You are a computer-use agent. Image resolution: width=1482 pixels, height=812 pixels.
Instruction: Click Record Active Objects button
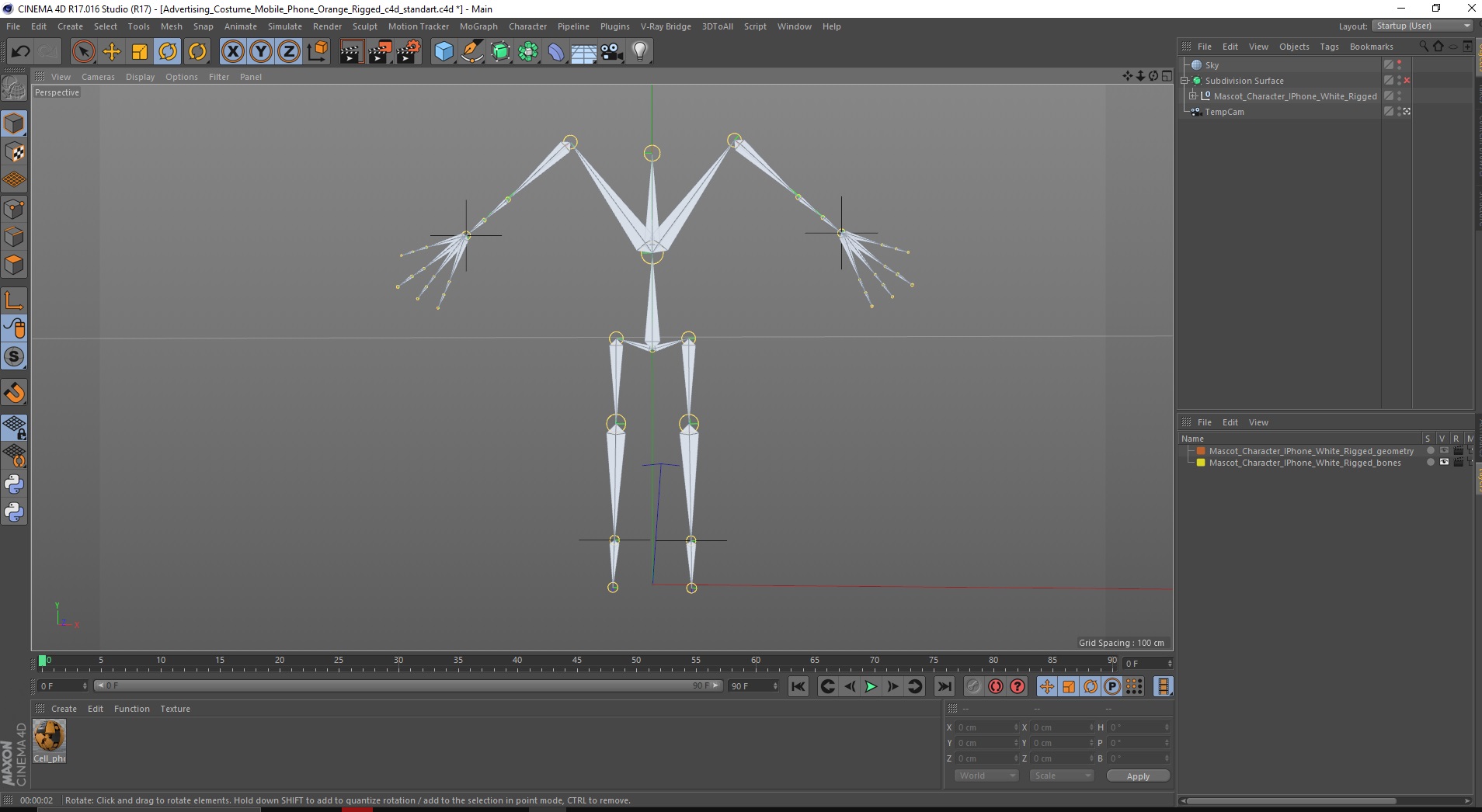point(974,686)
